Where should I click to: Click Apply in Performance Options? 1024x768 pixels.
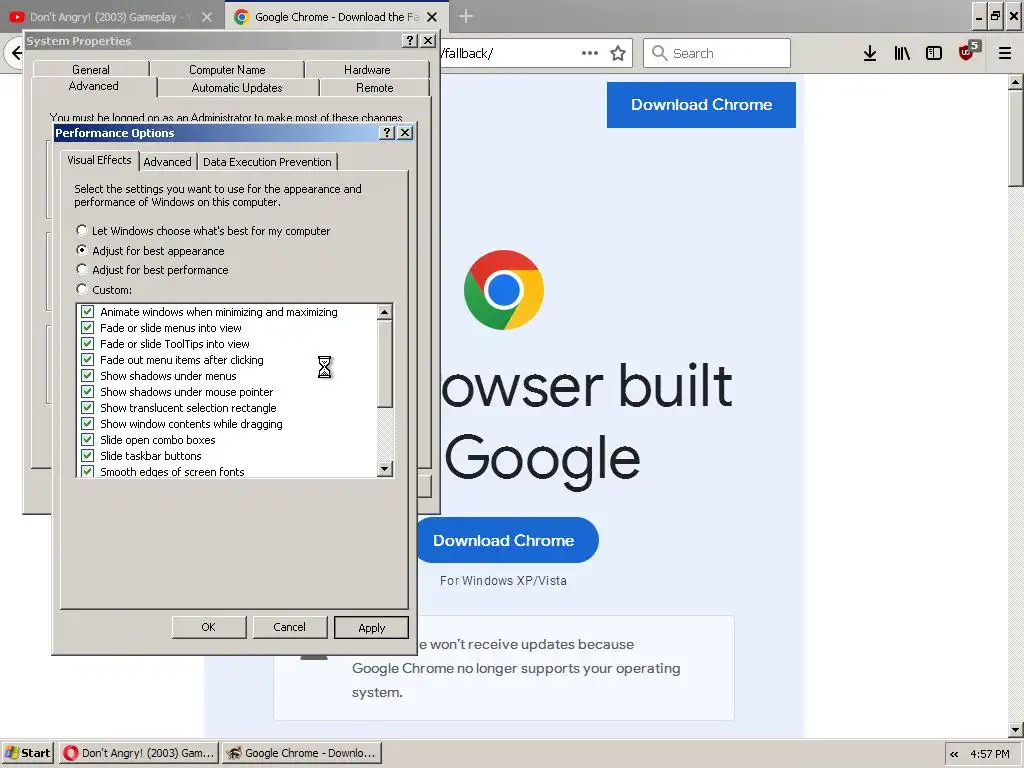[372, 628]
